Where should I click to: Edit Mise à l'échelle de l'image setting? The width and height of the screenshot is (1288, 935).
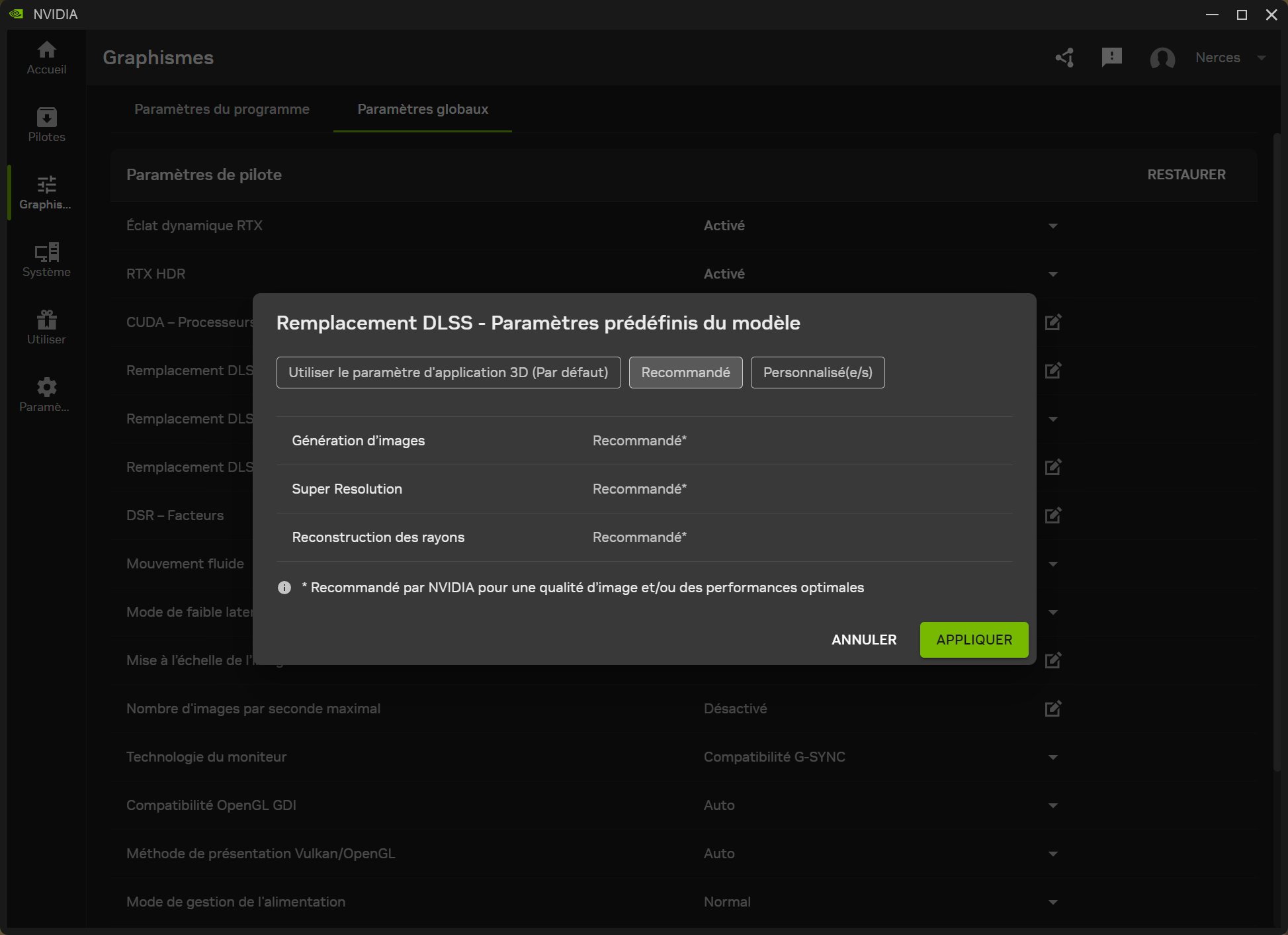pyautogui.click(x=1053, y=660)
